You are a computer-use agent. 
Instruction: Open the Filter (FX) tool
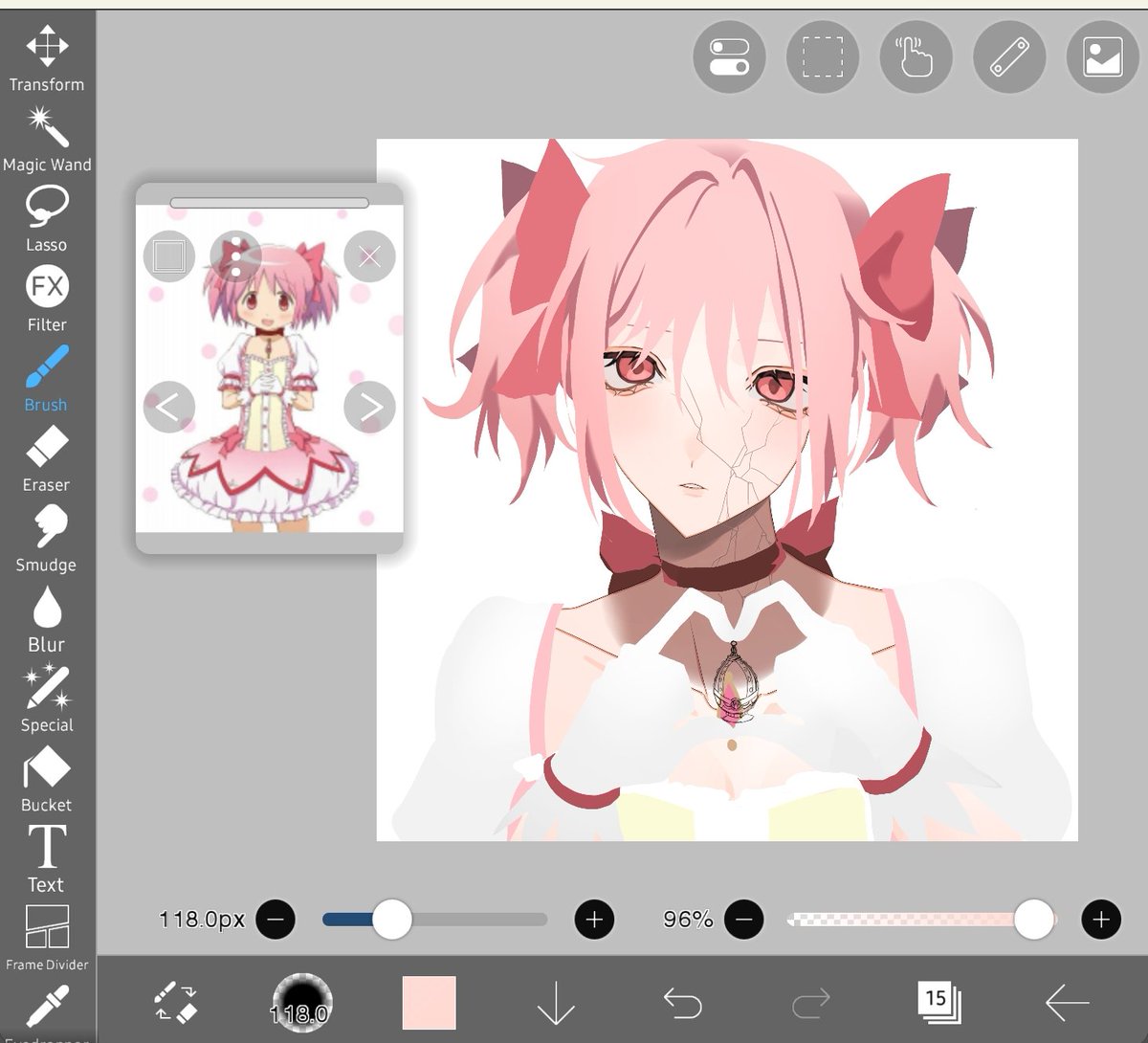[46, 300]
